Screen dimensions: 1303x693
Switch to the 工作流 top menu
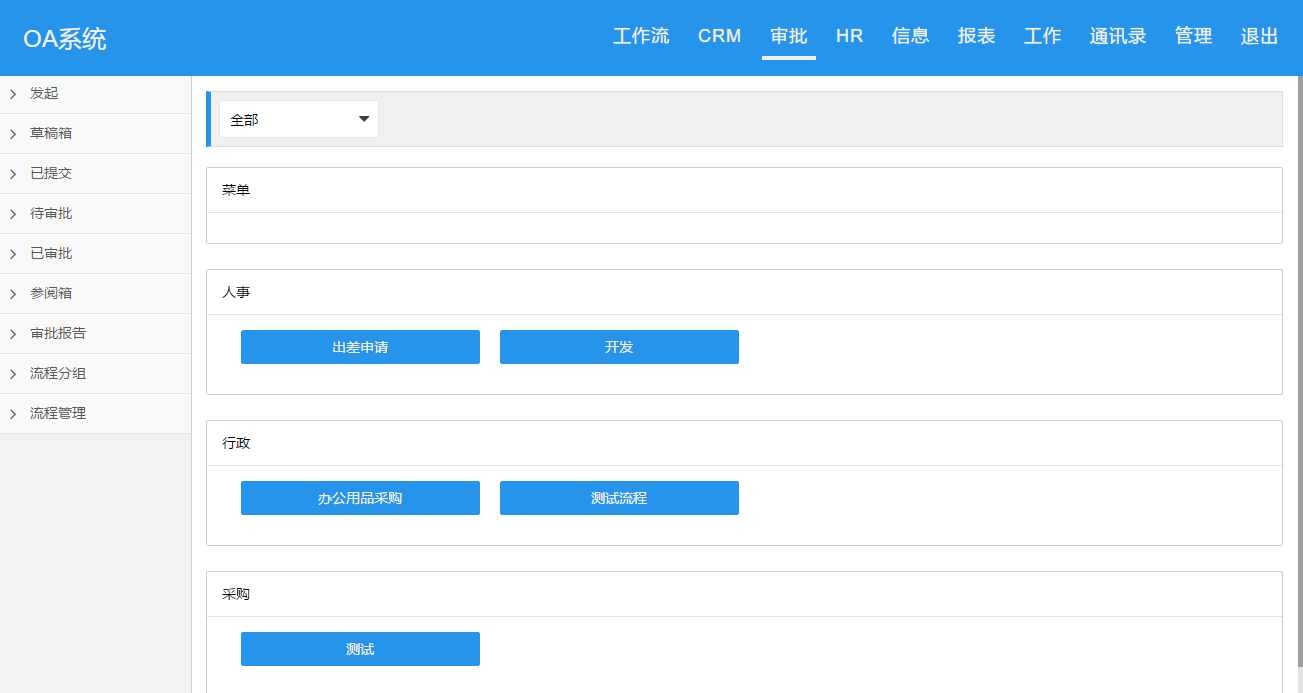point(641,37)
